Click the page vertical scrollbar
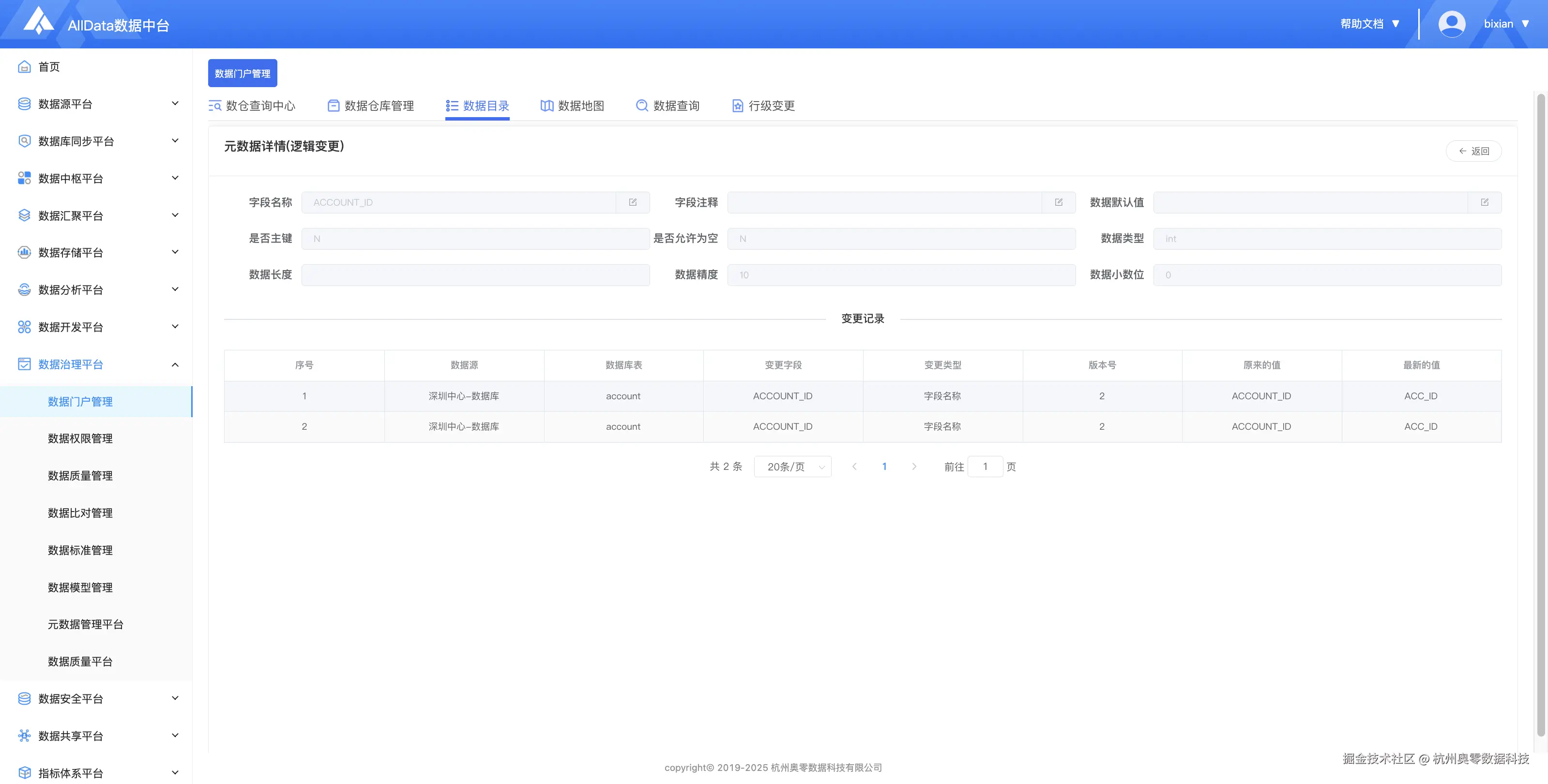Screen dimensions: 1548x784 click(1541, 415)
